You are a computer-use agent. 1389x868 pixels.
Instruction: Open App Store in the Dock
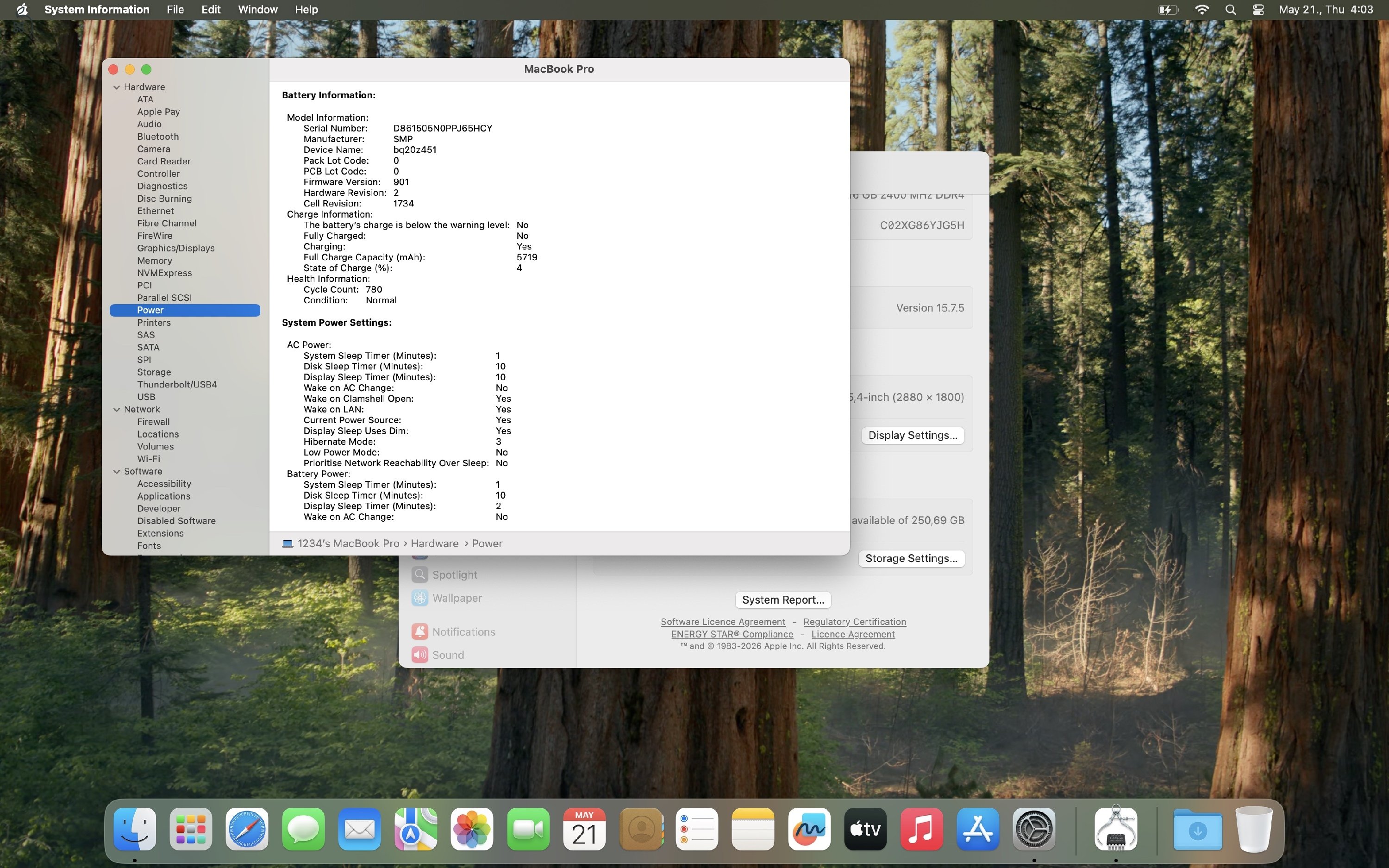pos(978,829)
